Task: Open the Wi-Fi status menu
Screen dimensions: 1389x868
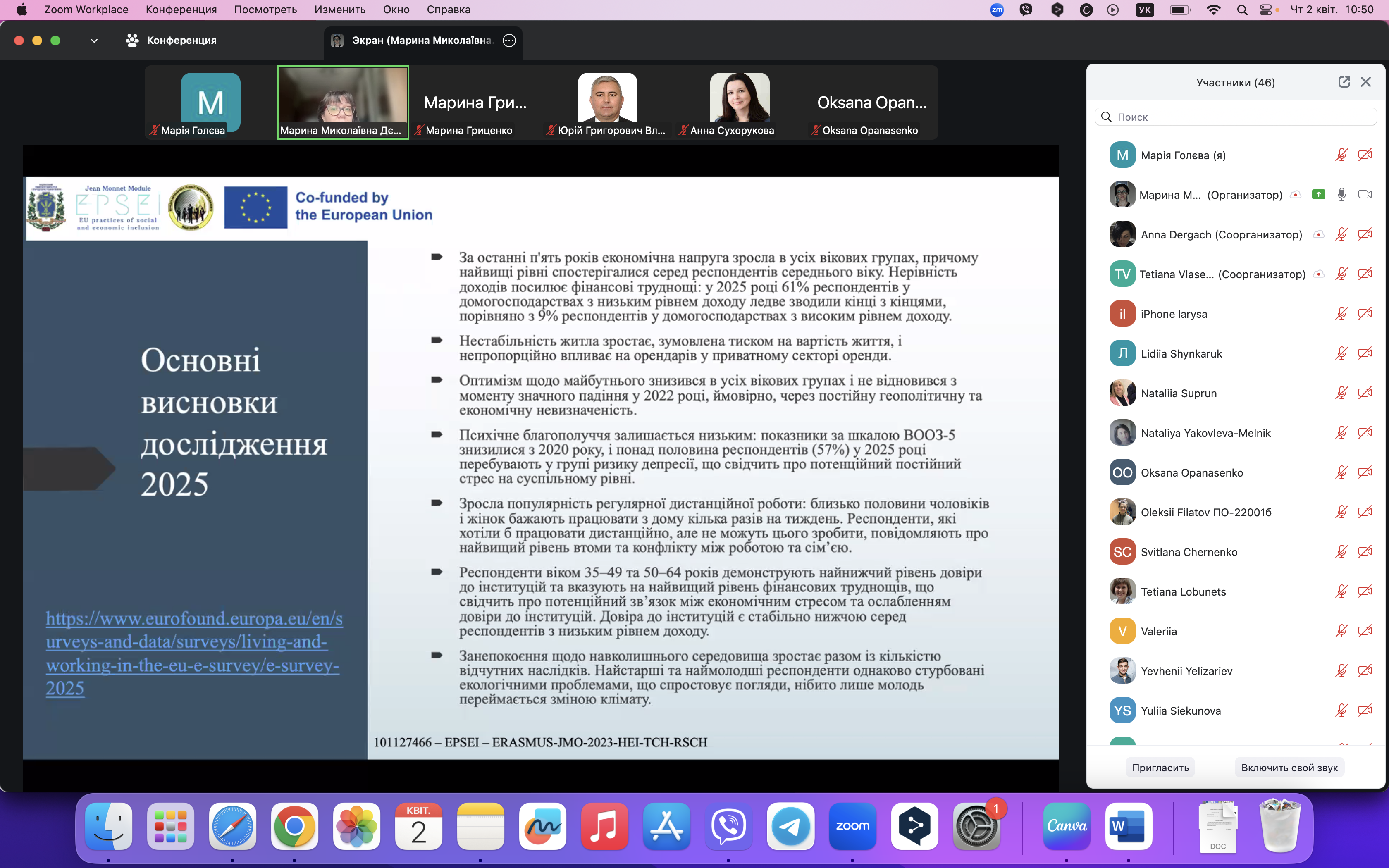Action: 1213,10
